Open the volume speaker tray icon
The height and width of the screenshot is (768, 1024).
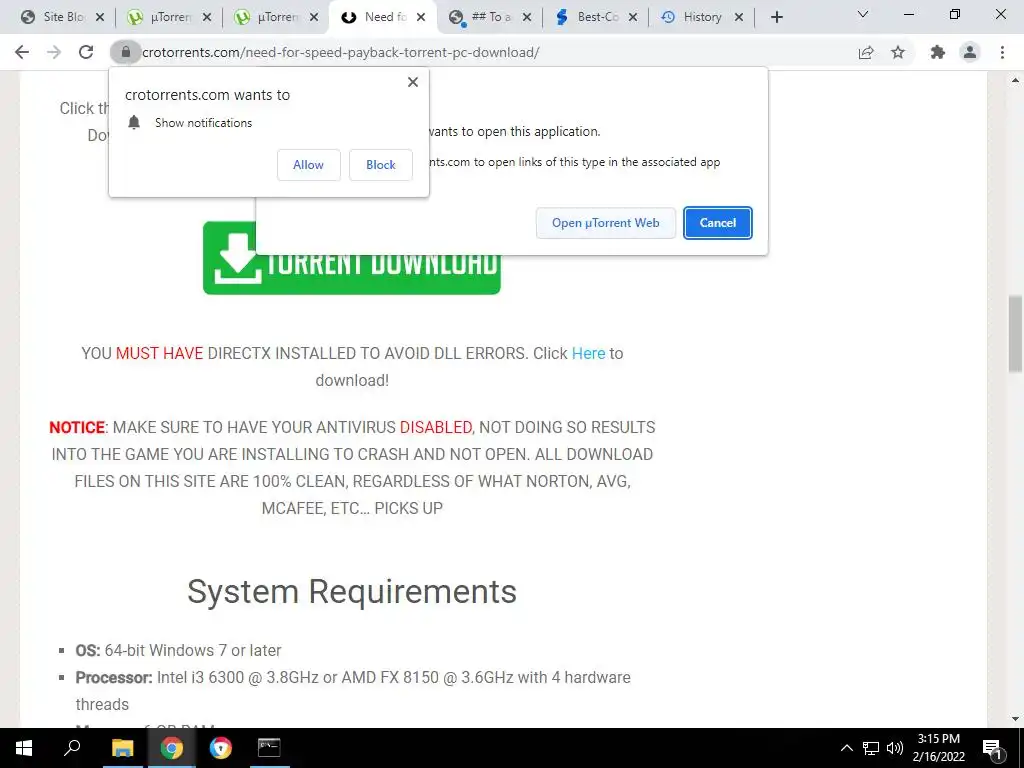(x=895, y=748)
